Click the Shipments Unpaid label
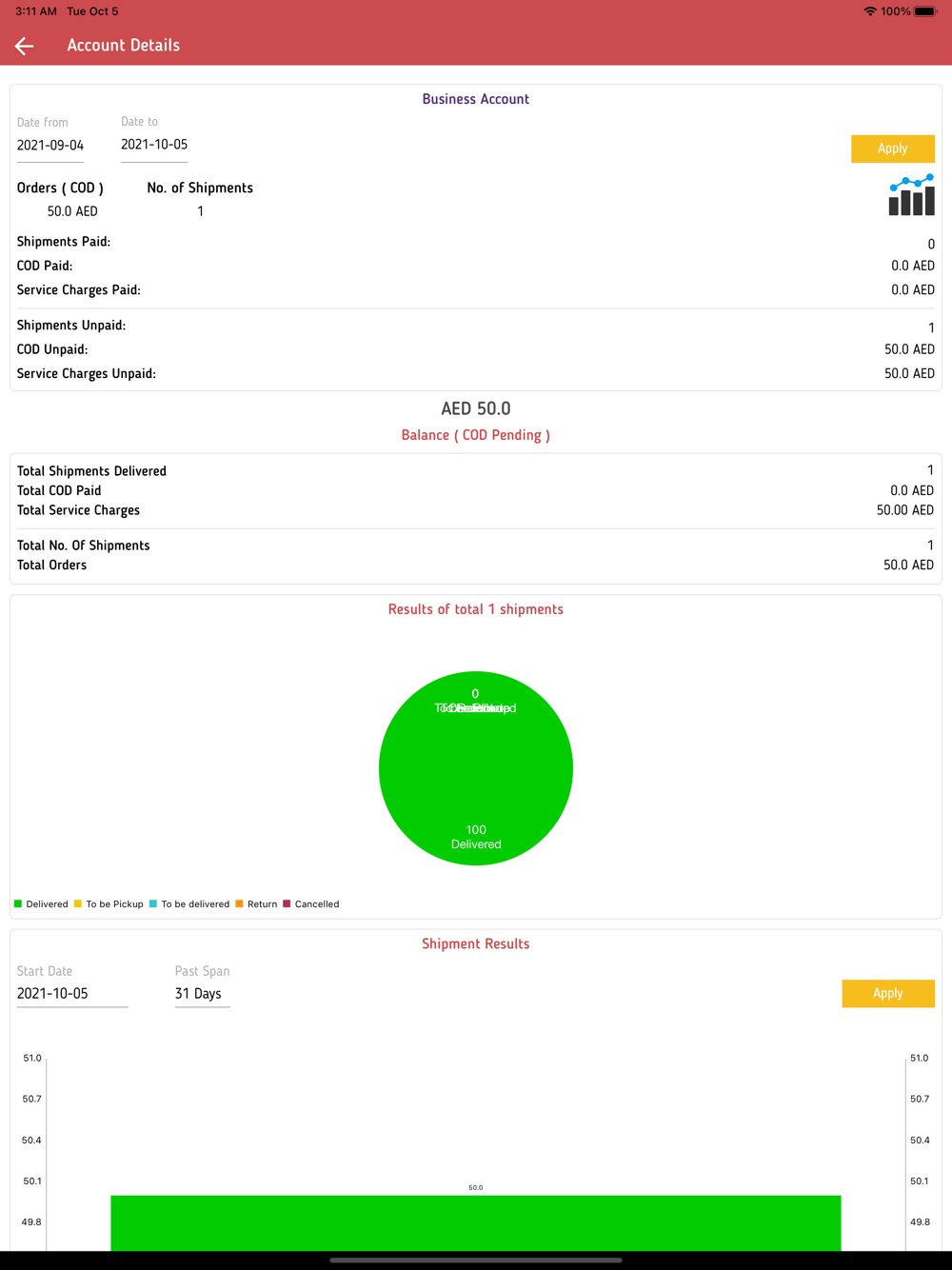Screen dimensions: 952x1270 [71, 326]
